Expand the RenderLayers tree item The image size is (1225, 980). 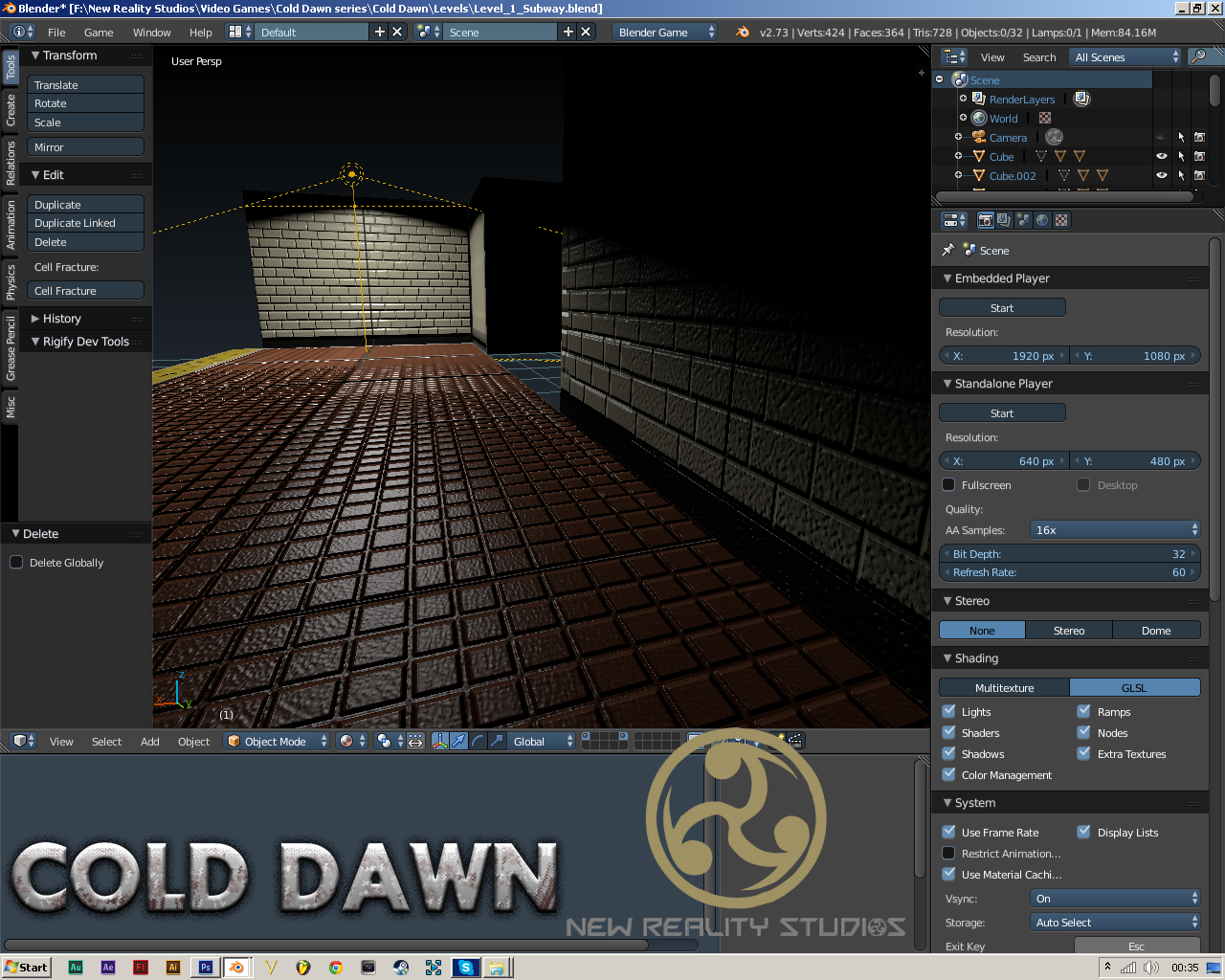tap(963, 99)
